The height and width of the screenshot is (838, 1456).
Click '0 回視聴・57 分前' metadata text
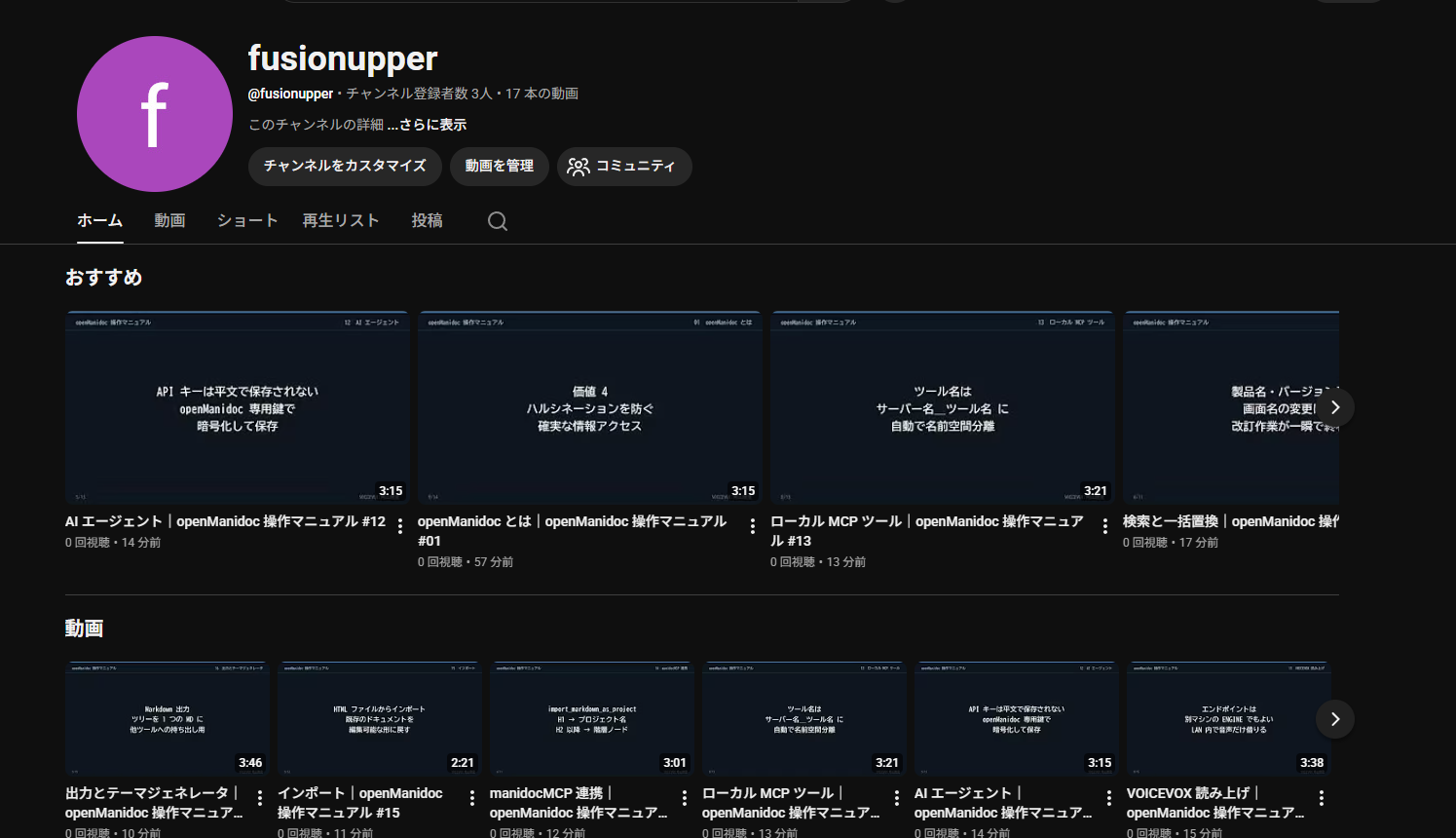pyautogui.click(x=466, y=562)
